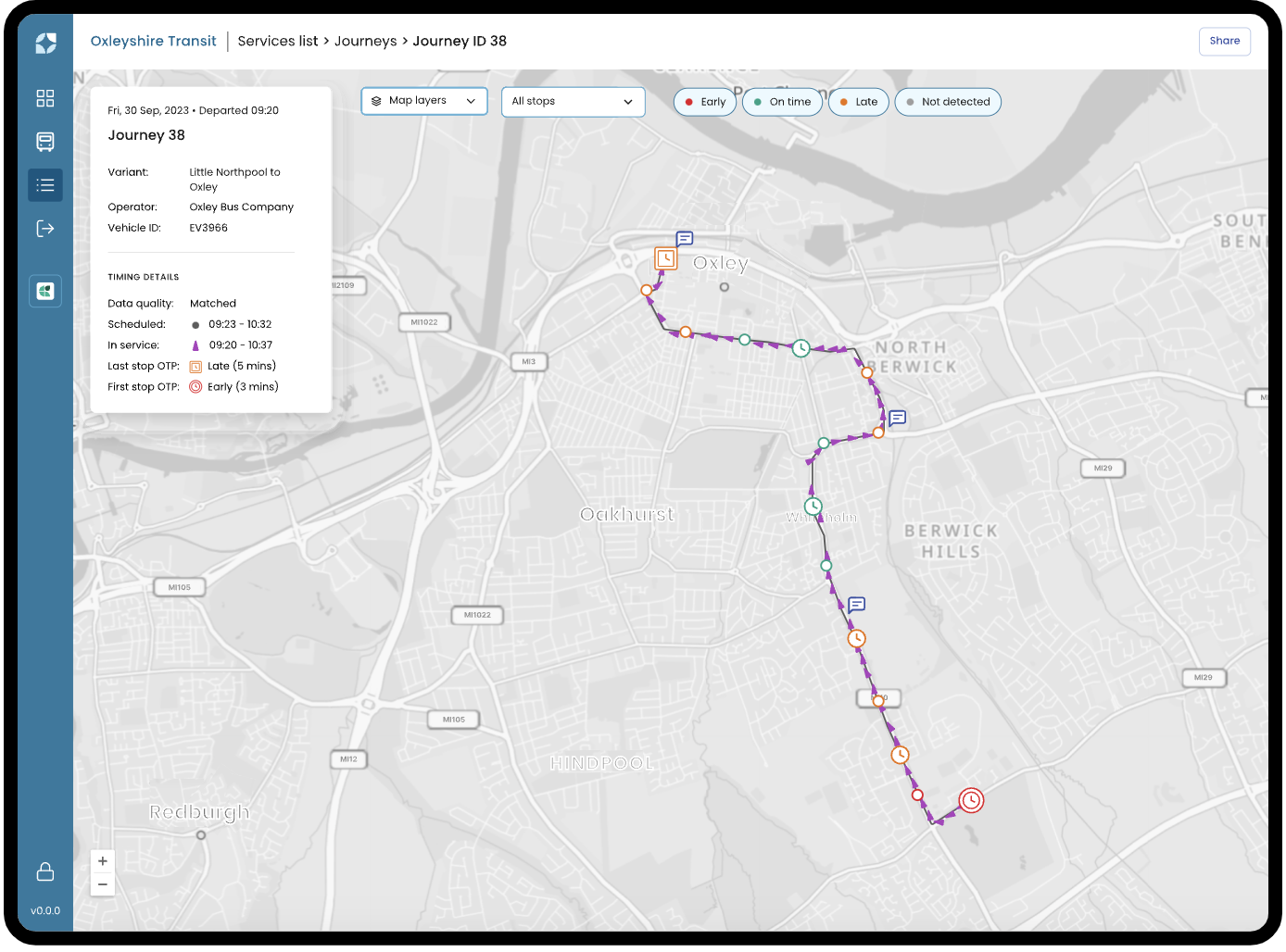Click the lock icon above the version number

tap(44, 871)
